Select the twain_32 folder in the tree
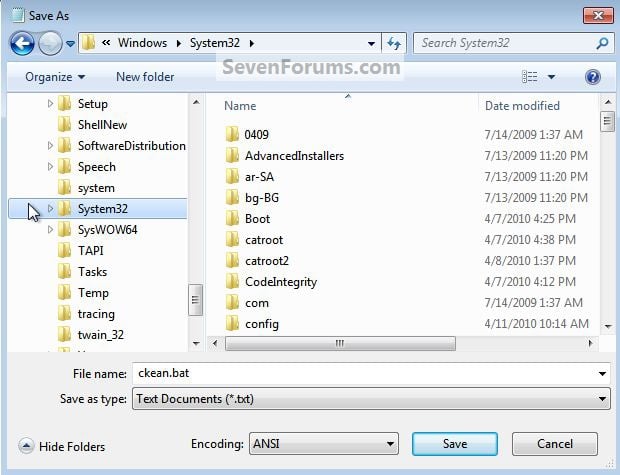Image resolution: width=620 pixels, height=475 pixels. (x=101, y=335)
